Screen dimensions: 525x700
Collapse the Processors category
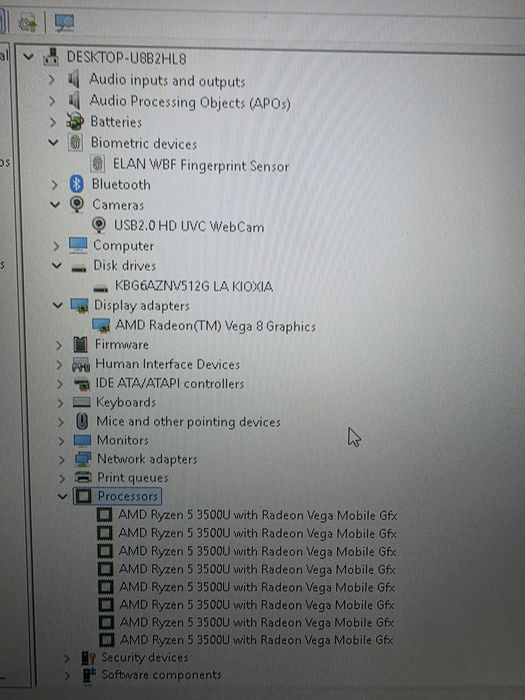click(x=62, y=496)
